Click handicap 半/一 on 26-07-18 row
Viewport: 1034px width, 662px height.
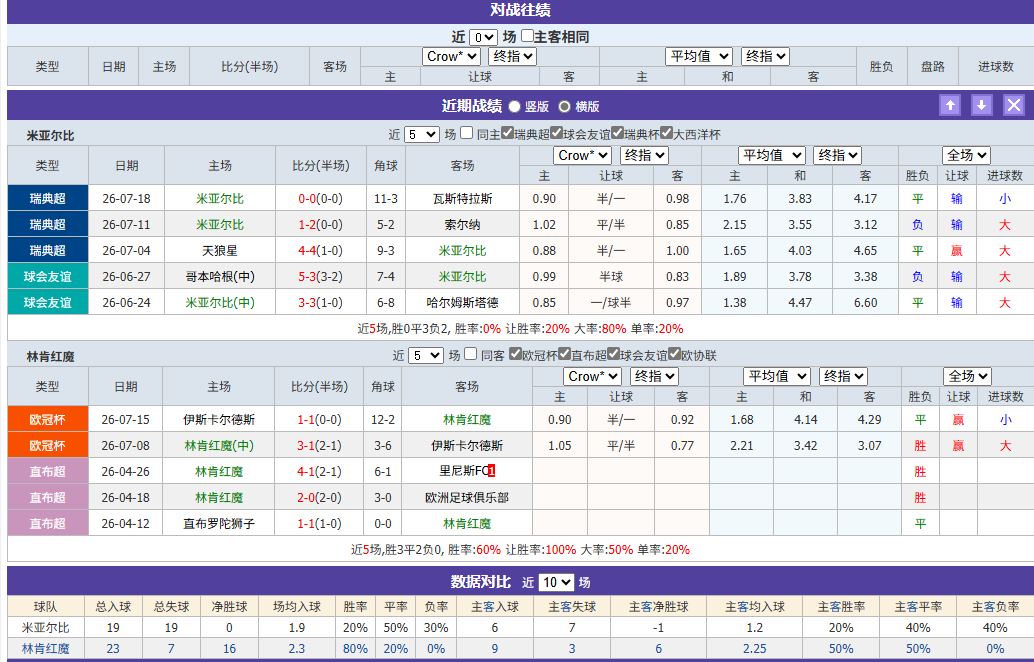pos(611,198)
